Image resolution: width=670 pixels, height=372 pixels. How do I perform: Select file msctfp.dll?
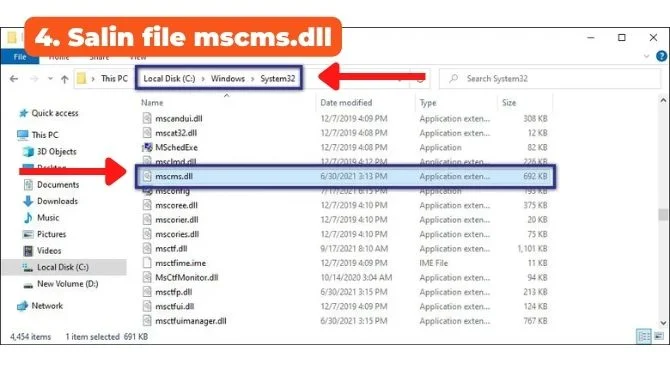[173, 292]
